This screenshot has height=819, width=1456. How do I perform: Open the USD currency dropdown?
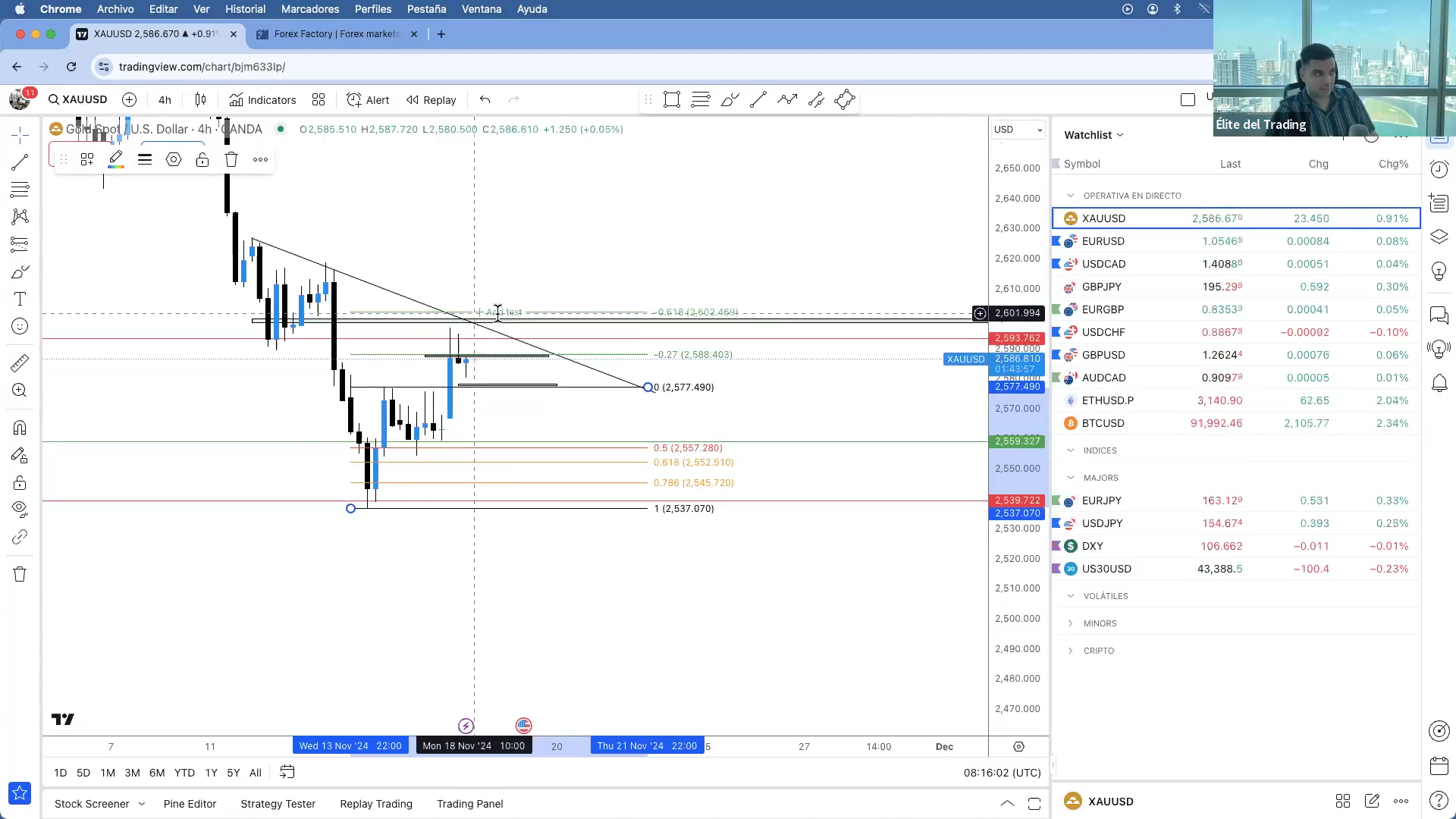tap(1018, 130)
